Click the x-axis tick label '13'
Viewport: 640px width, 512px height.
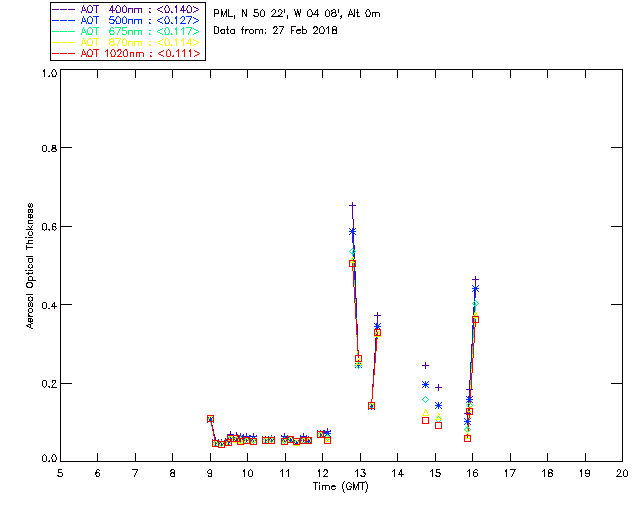click(360, 473)
